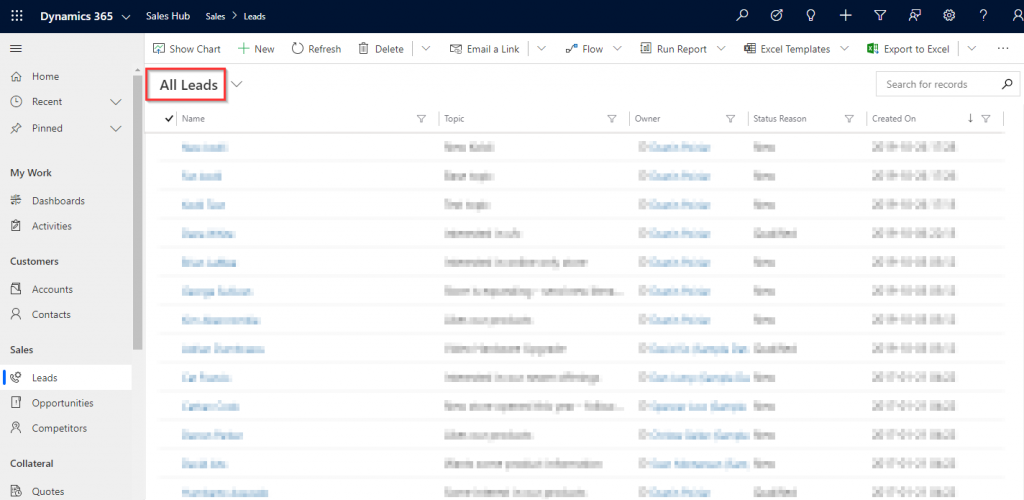Open more commands ellipsis in toolbar

coord(1003,49)
